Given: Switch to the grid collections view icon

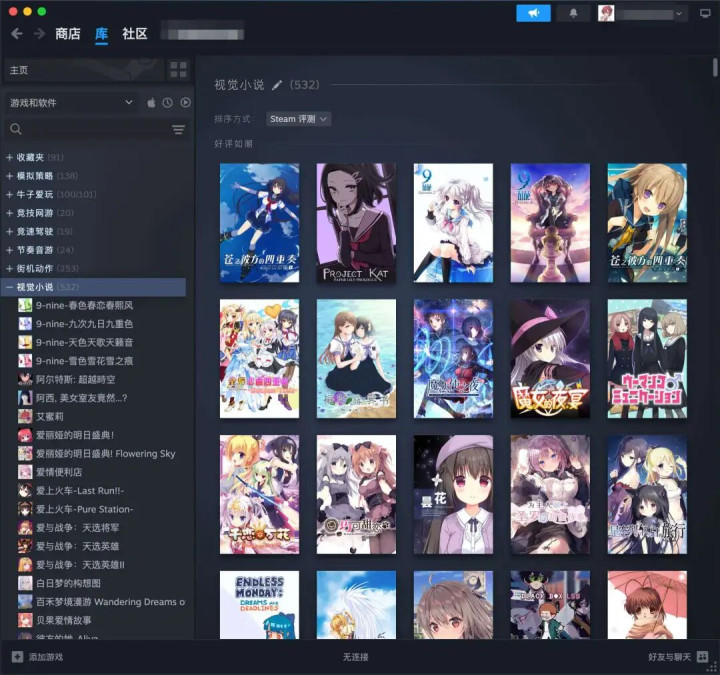Looking at the screenshot, I should coord(178,70).
